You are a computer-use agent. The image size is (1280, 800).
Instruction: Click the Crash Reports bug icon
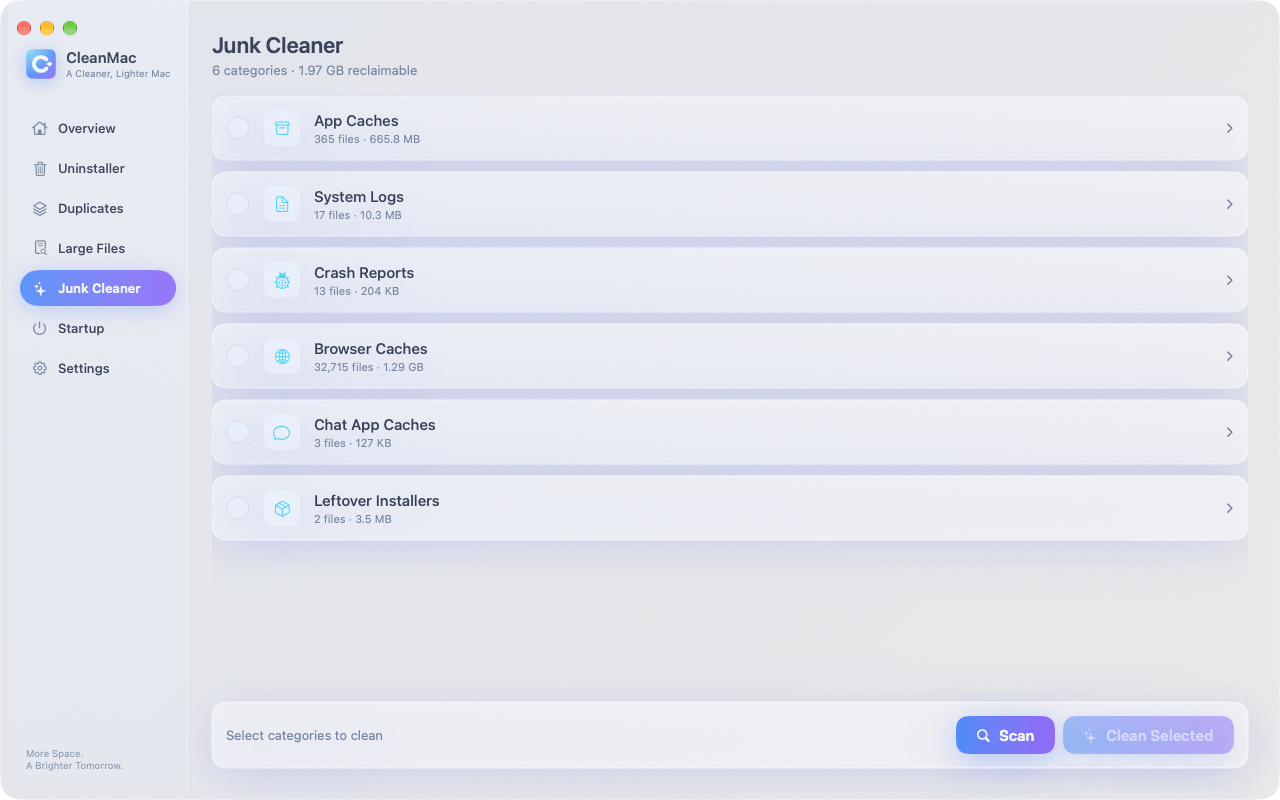282,280
